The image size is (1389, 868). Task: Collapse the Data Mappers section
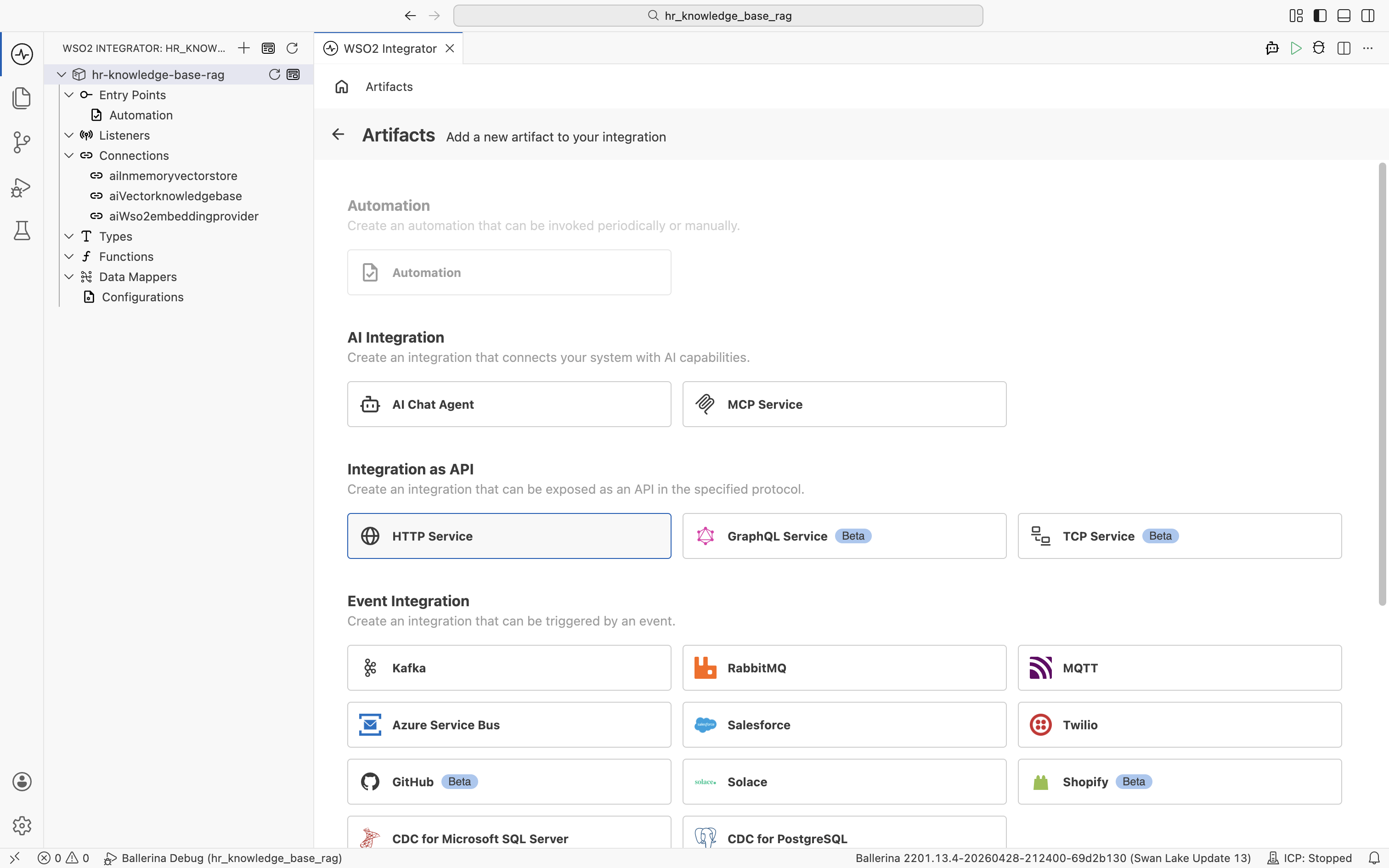pos(69,276)
